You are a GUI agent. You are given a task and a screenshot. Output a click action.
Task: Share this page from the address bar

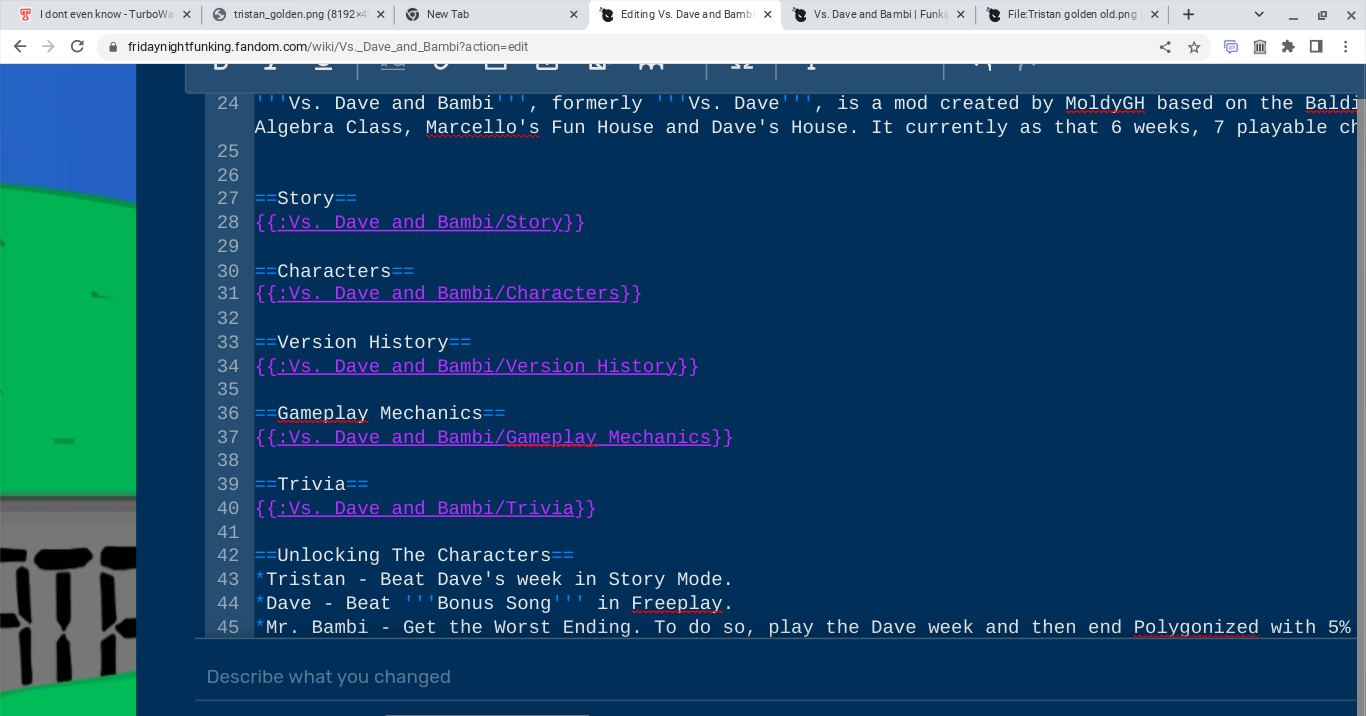coord(1165,47)
